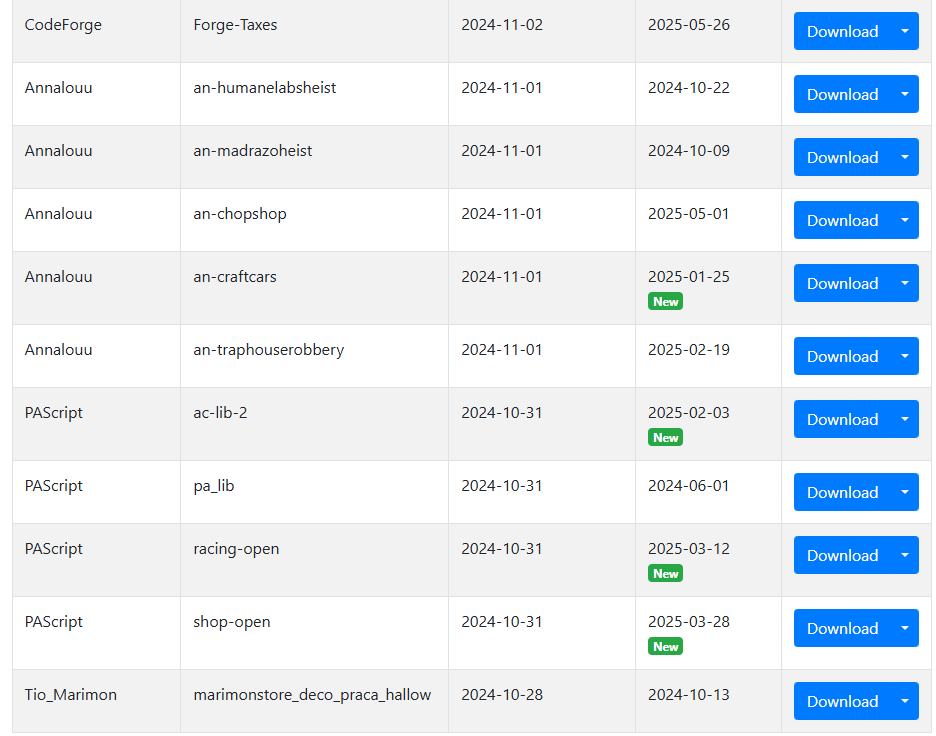The height and width of the screenshot is (736, 936).
Task: Select the Tio_Marimon author cell
Action: pos(96,701)
